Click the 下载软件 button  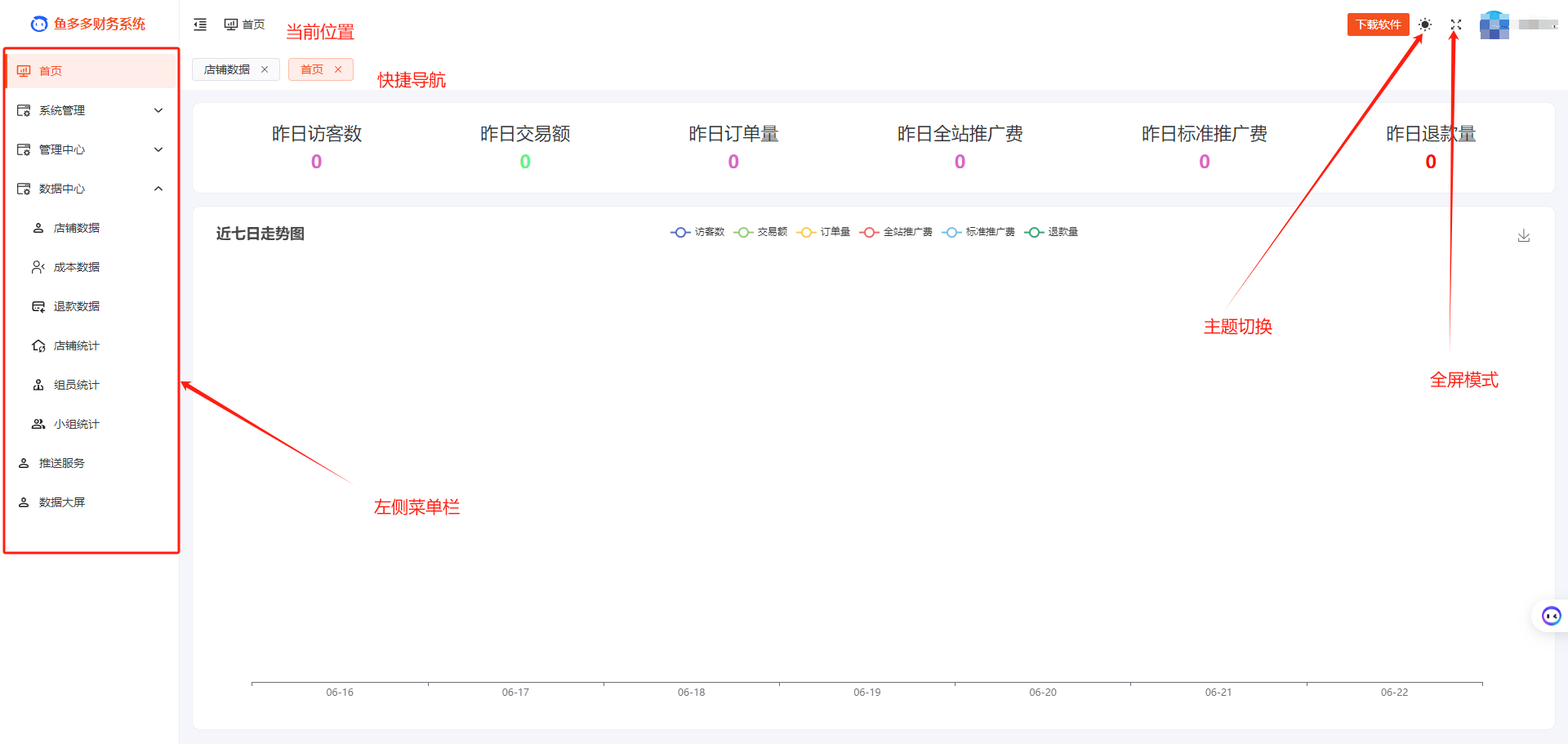(1378, 25)
